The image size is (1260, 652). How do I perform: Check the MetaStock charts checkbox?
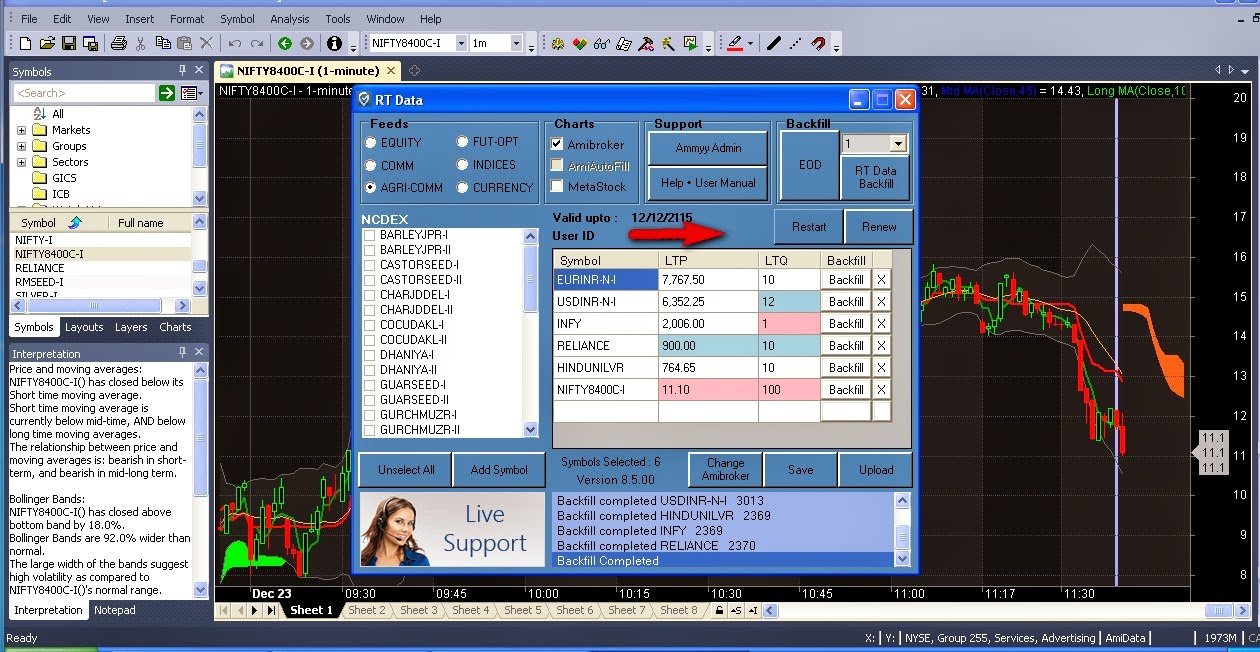coord(557,186)
